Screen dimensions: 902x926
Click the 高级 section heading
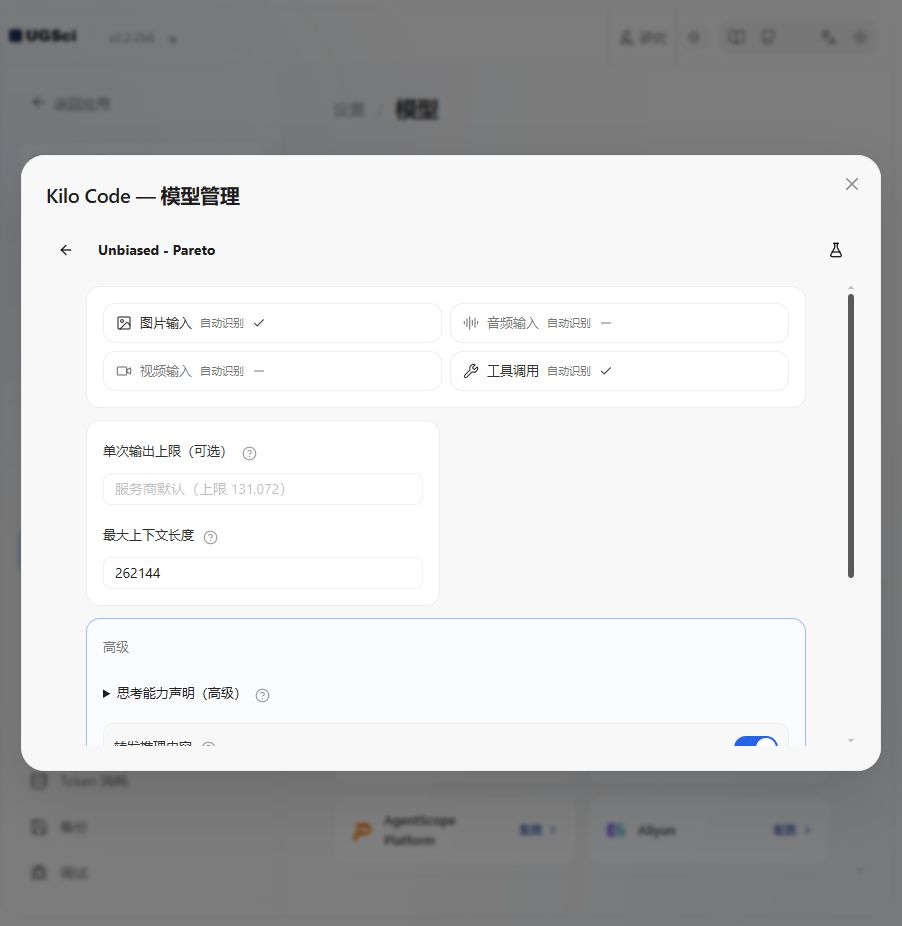[x=116, y=647]
